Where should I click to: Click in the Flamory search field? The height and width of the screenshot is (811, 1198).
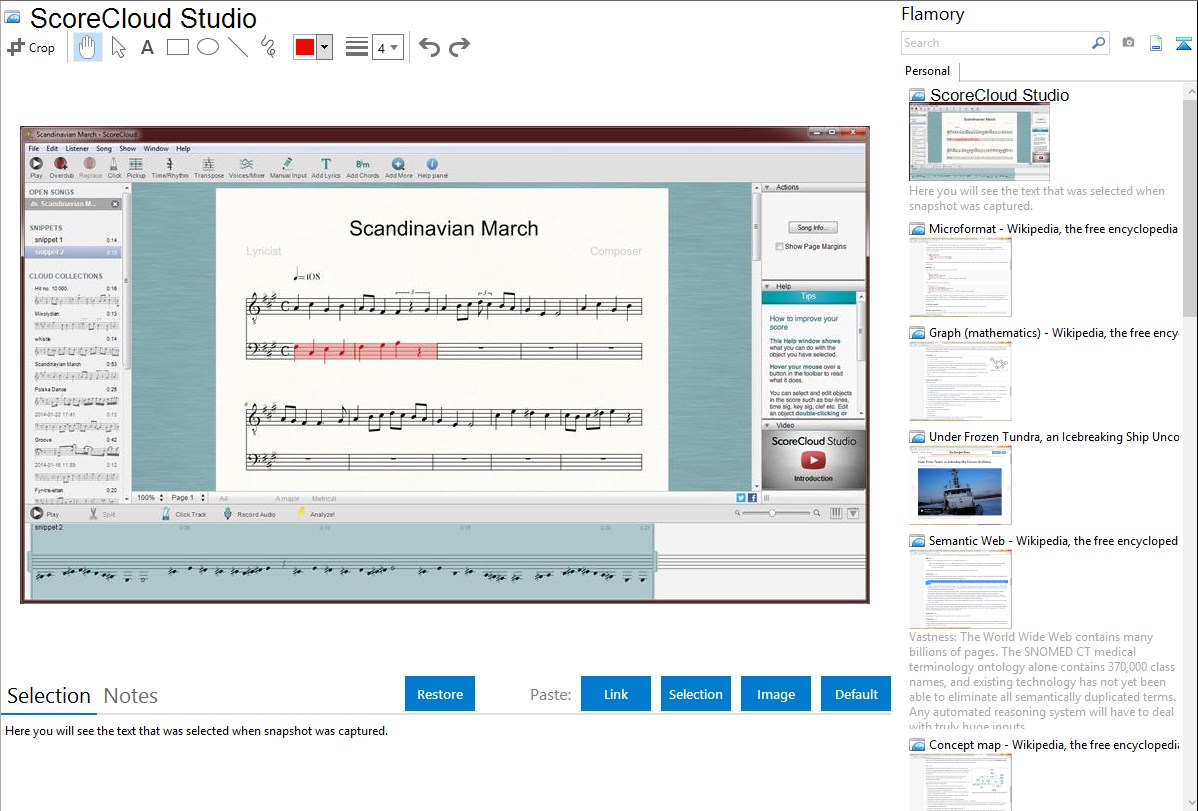click(995, 43)
